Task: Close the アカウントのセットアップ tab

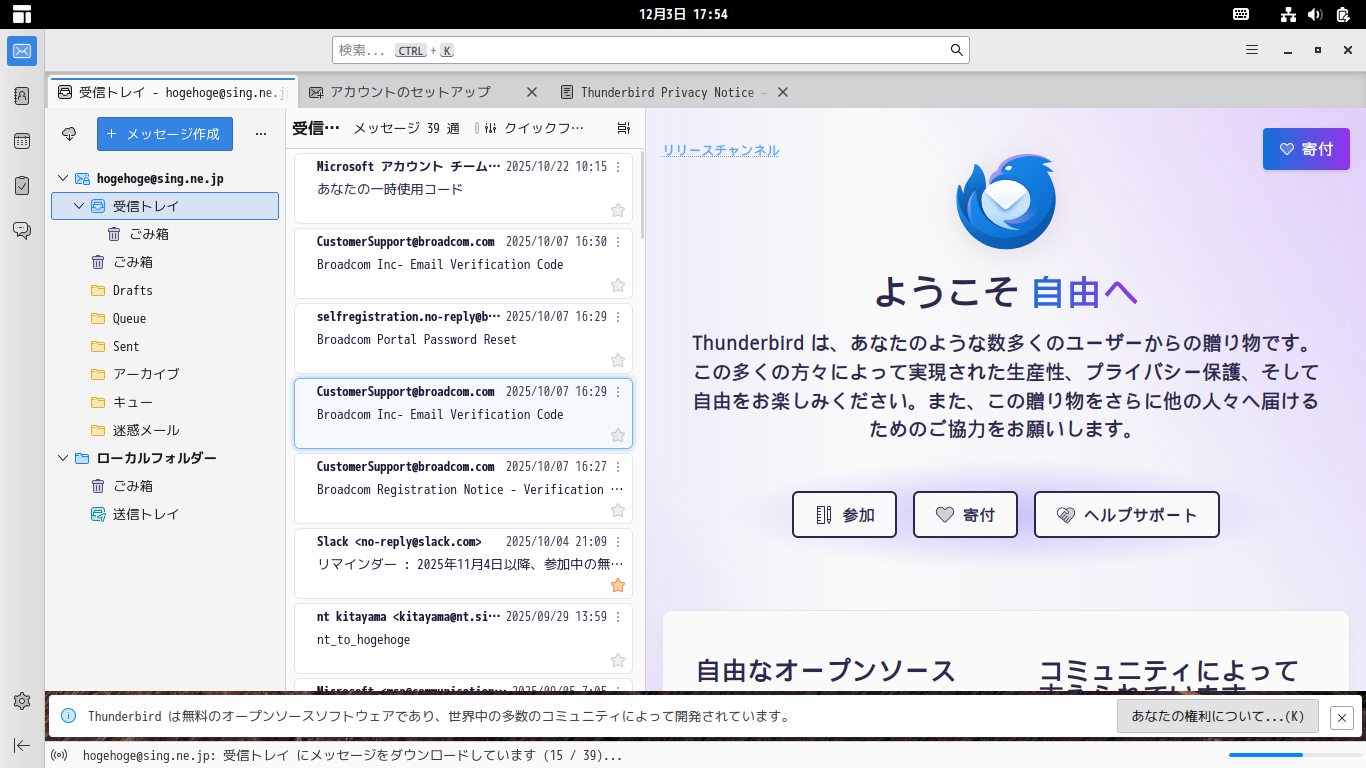Action: (x=532, y=92)
